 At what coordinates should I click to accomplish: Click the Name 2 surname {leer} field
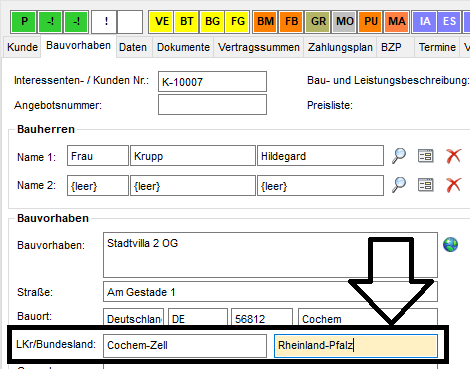[193, 185]
